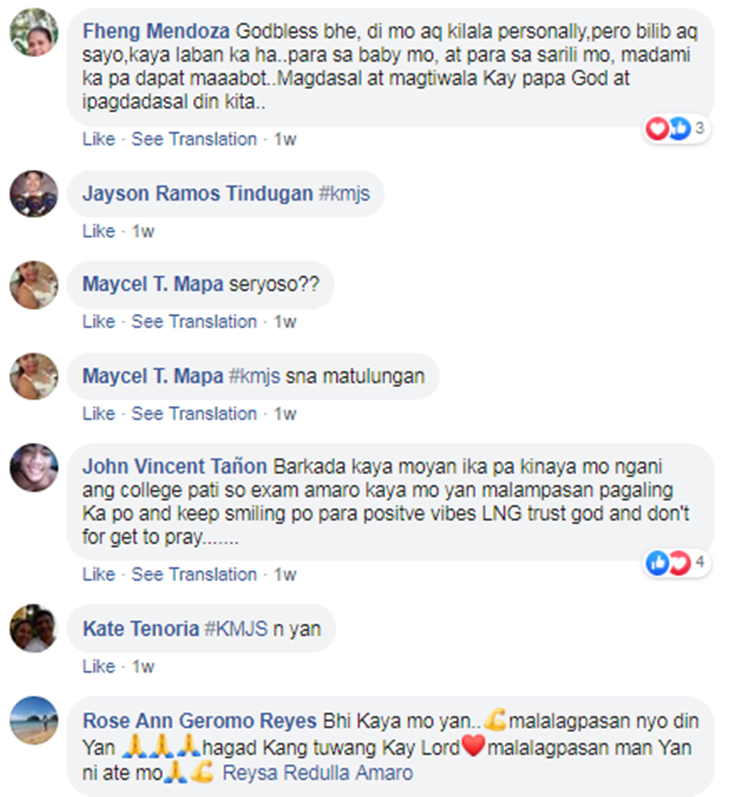The width and height of the screenshot is (750, 797).
Task: Open the #KMJS hashtag in Kate Tenoria's comment
Action: coord(236,629)
